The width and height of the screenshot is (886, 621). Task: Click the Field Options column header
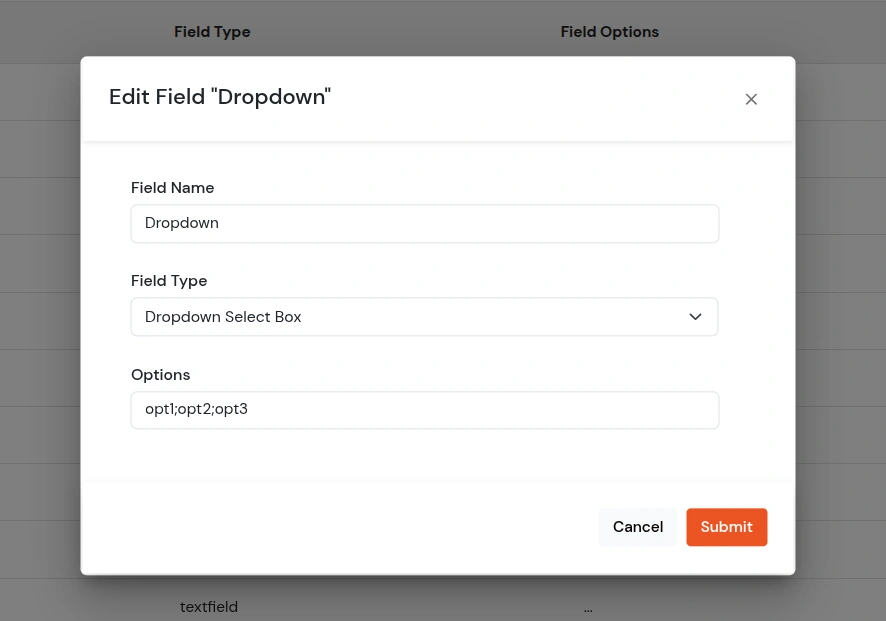point(609,31)
